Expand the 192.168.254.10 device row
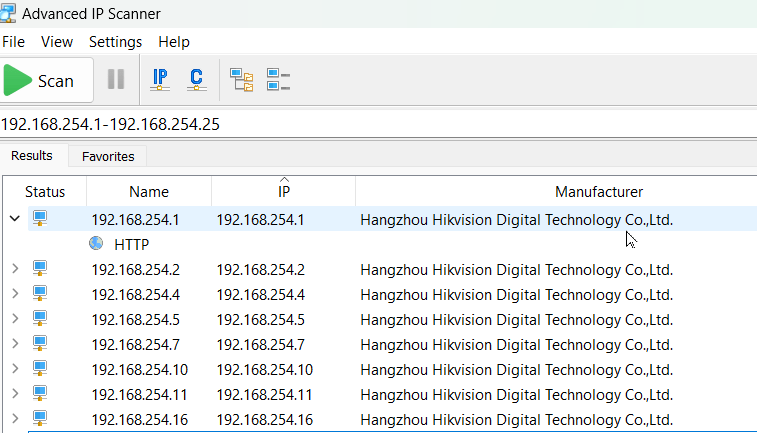The height and width of the screenshot is (433, 757). click(x=14, y=369)
